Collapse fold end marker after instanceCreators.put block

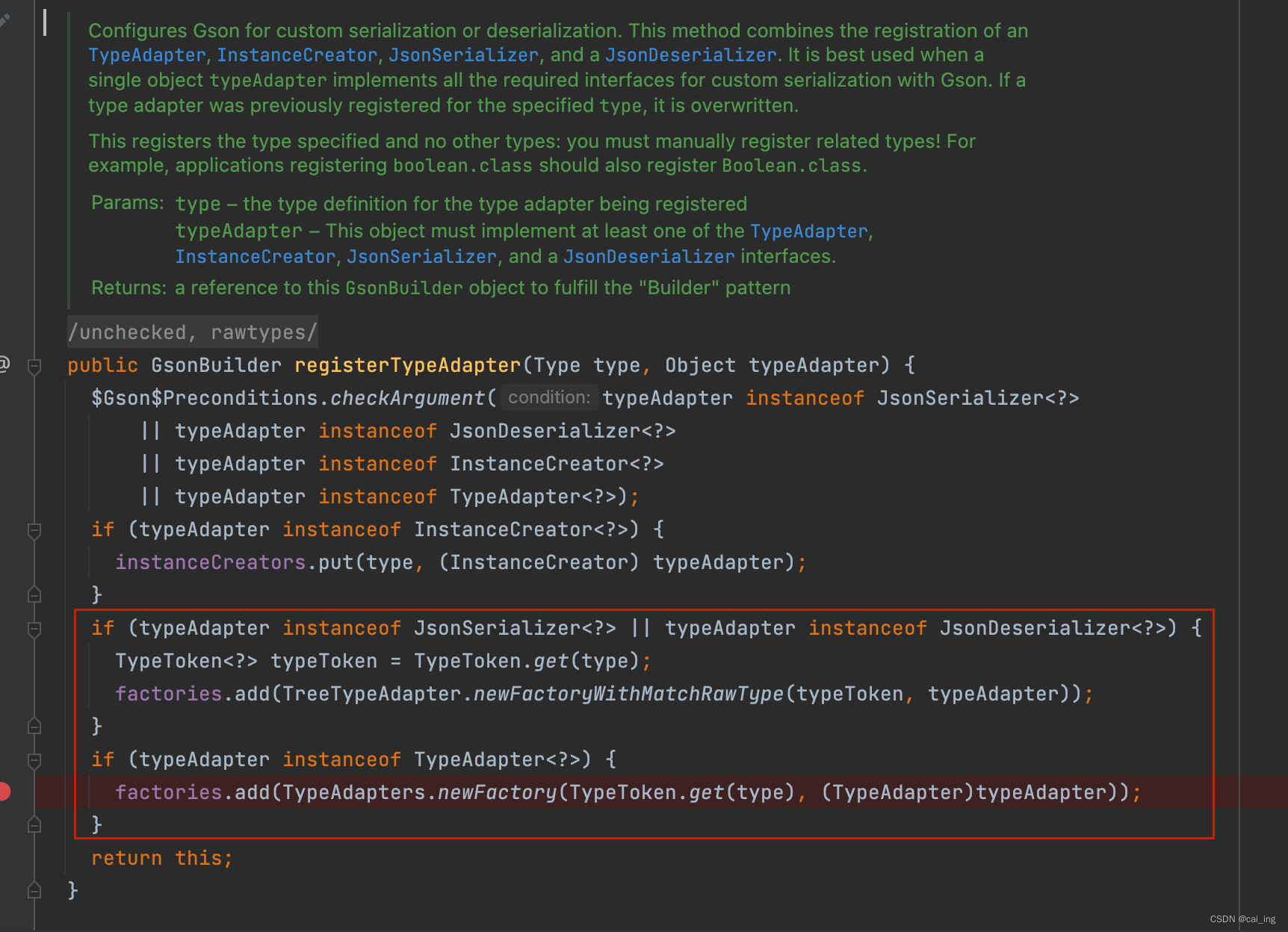click(34, 594)
